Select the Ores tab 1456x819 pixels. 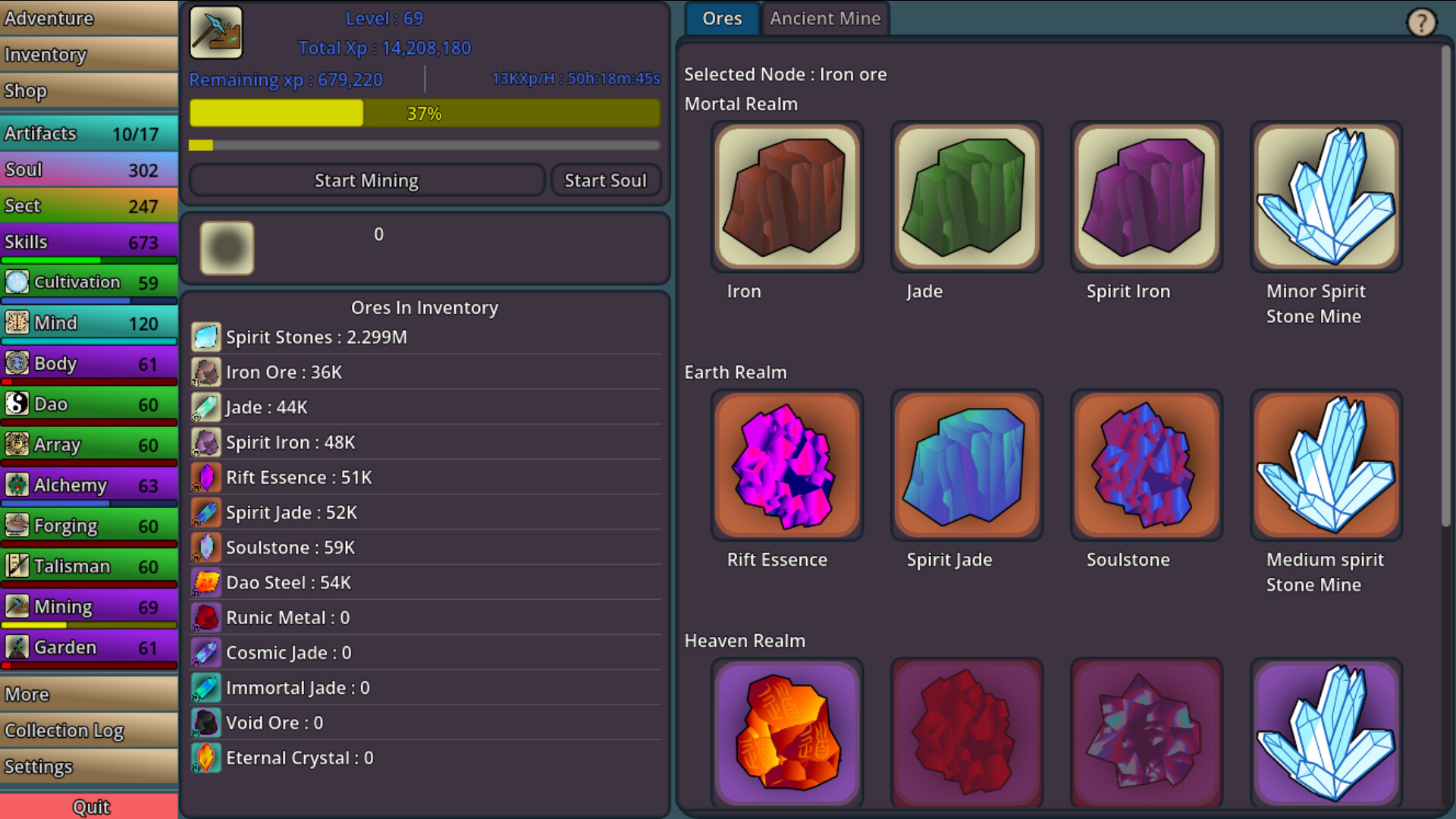coord(721,18)
